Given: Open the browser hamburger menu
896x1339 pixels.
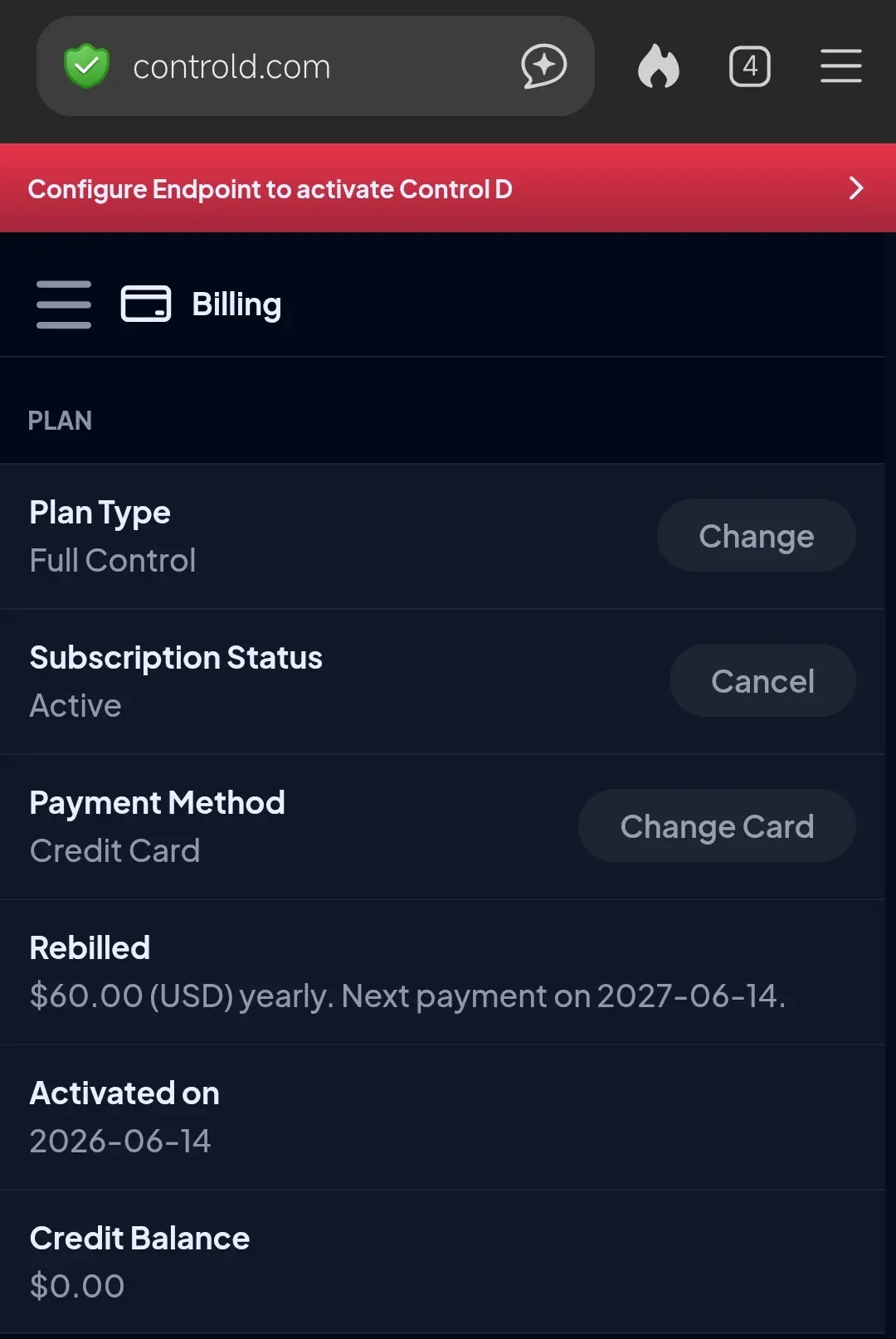Looking at the screenshot, I should click(841, 66).
